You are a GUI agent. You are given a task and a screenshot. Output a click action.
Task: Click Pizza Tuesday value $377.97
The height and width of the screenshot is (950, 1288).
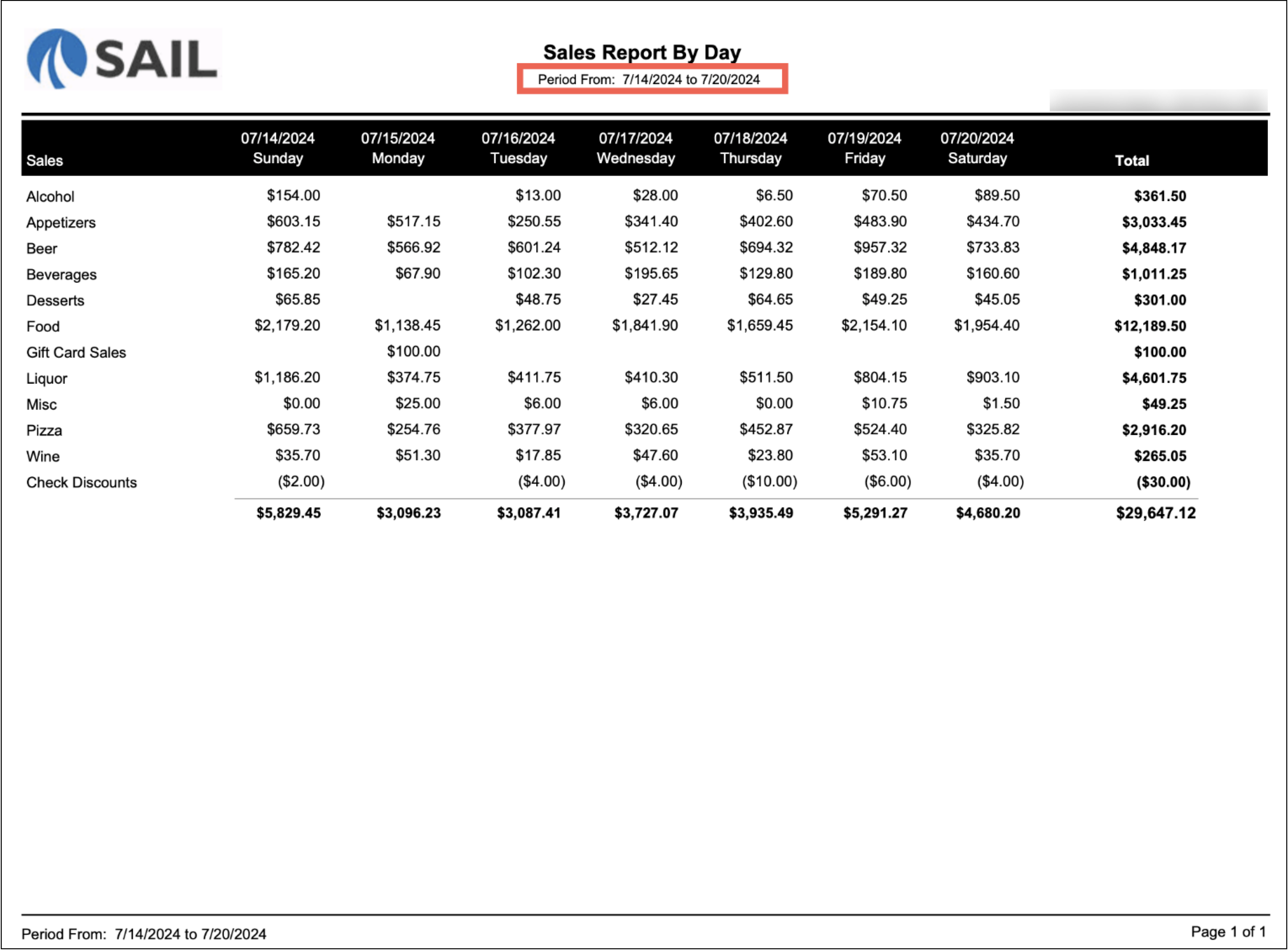click(534, 429)
